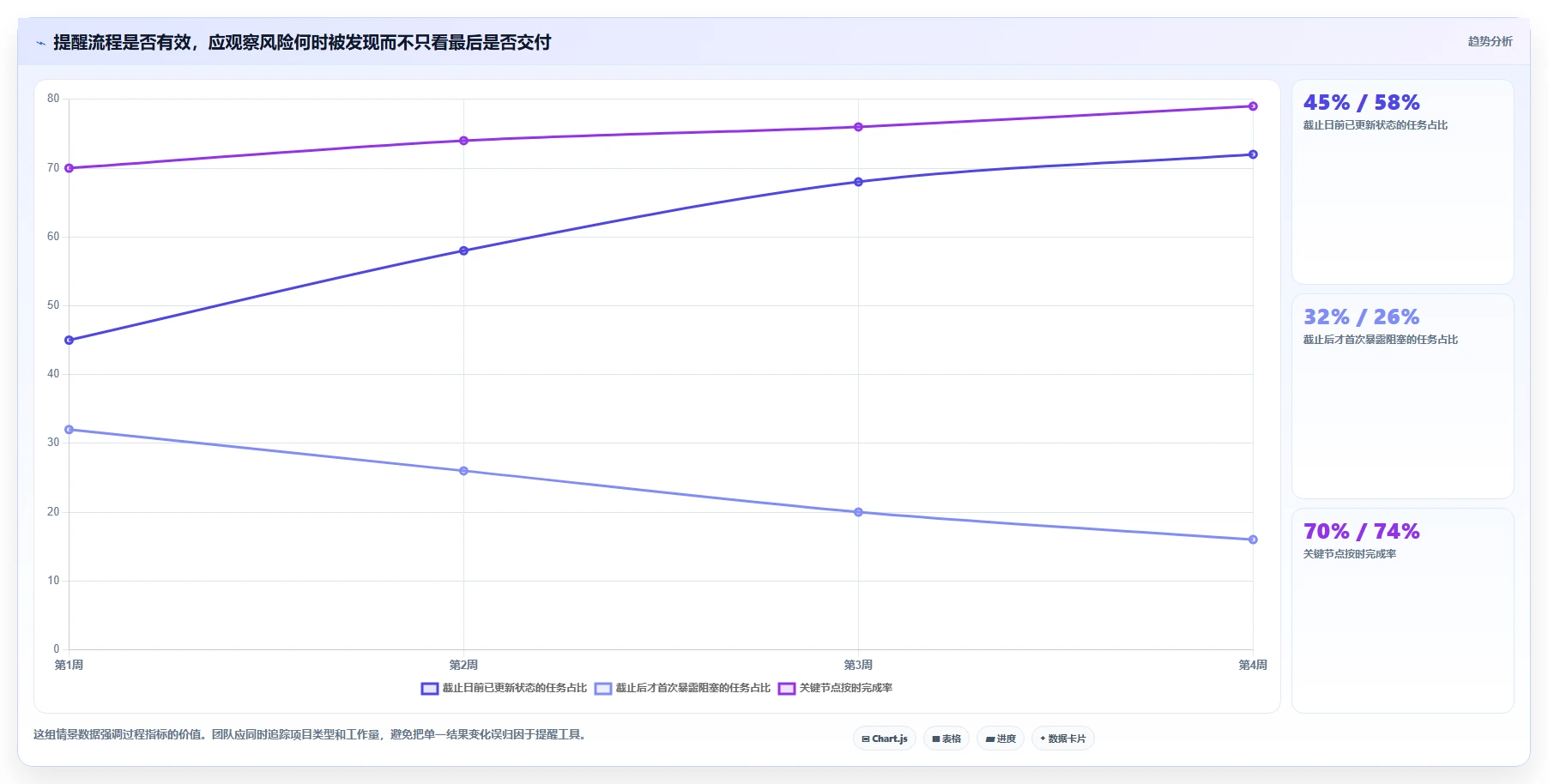Click the 第3周 axis label

coord(858,665)
